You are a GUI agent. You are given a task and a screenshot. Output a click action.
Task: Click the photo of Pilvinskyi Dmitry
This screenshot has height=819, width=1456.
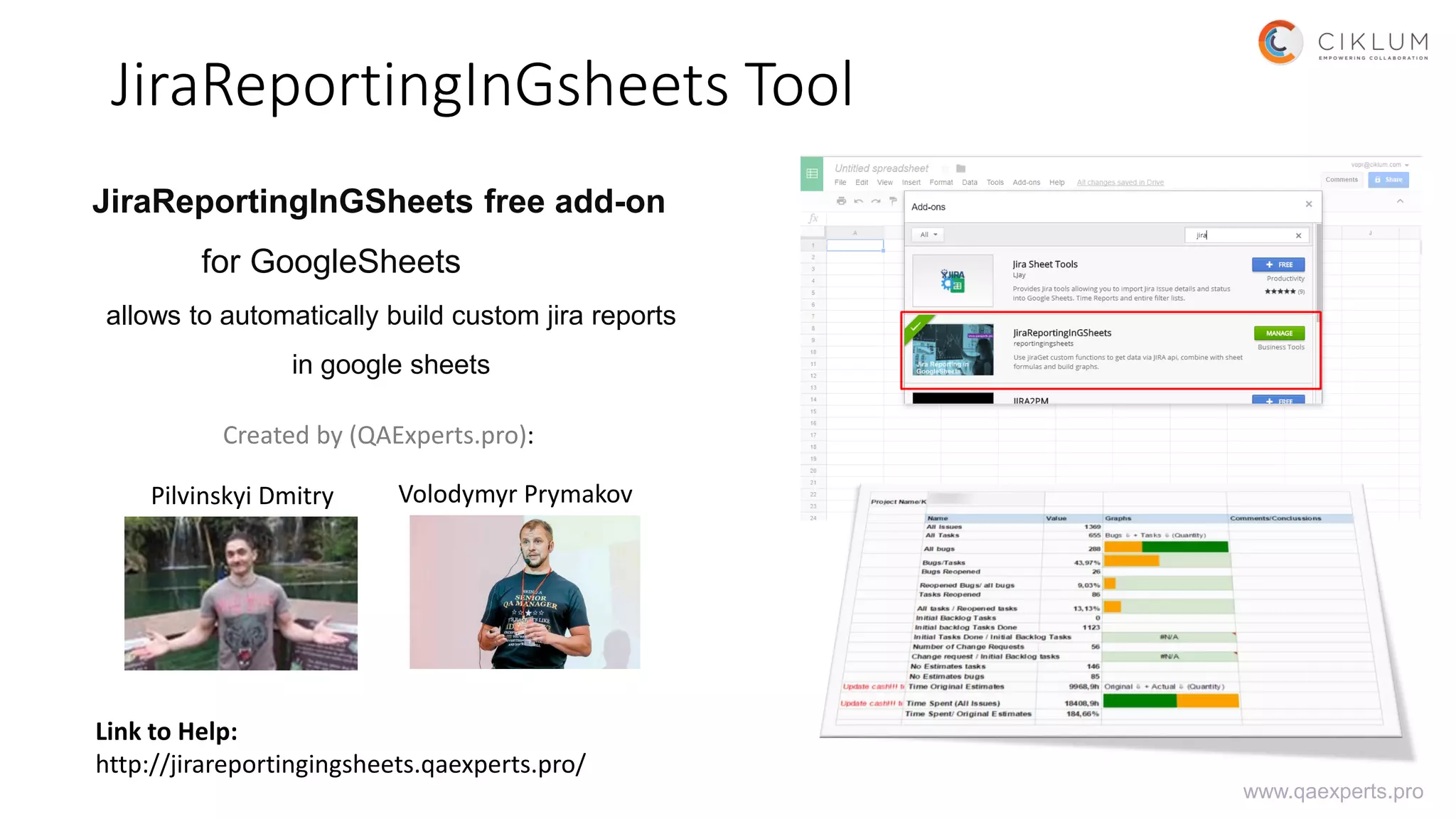click(x=241, y=593)
